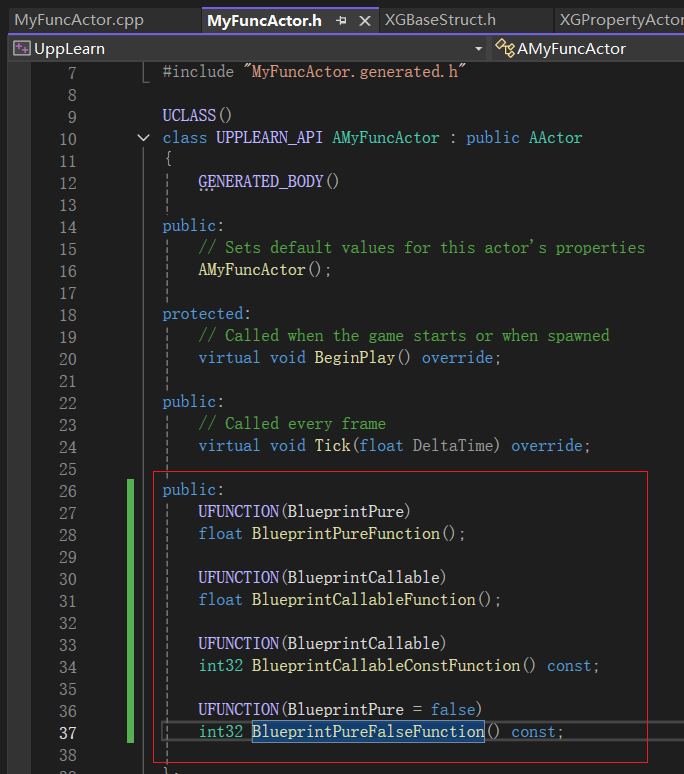Click the BeginPlay function name

pyautogui.click(x=354, y=357)
